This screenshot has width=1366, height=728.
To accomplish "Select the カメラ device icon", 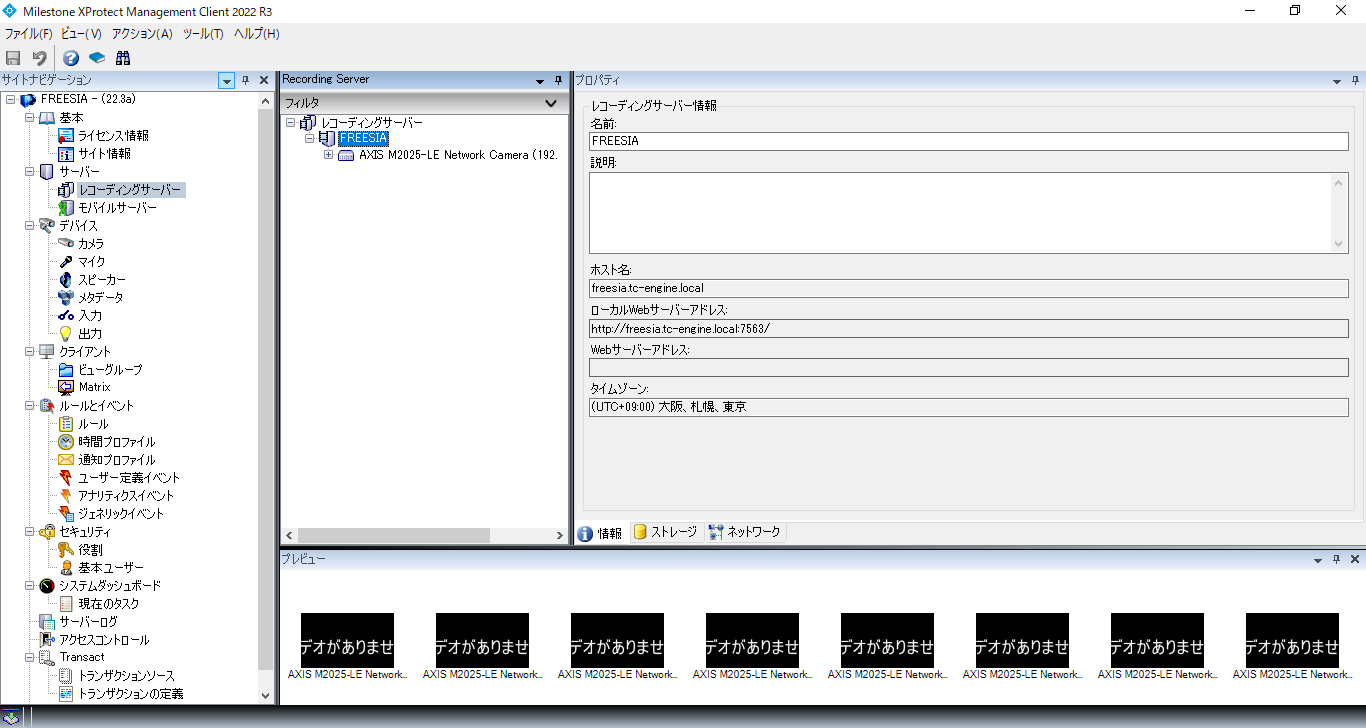I will coord(66,244).
